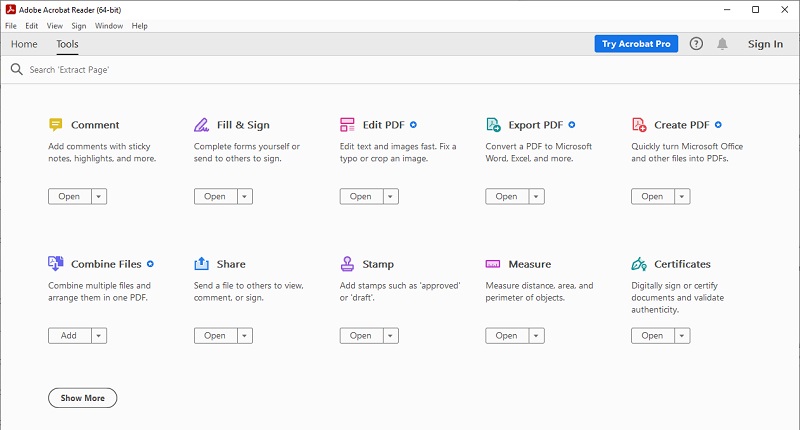Viewport: 800px width, 430px height.
Task: Open the Comment tool button
Action: (70, 196)
